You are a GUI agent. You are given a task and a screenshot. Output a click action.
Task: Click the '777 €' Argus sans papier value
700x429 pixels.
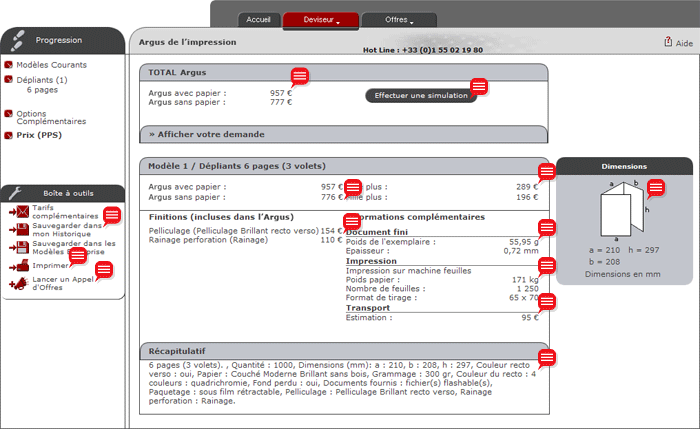click(x=281, y=102)
